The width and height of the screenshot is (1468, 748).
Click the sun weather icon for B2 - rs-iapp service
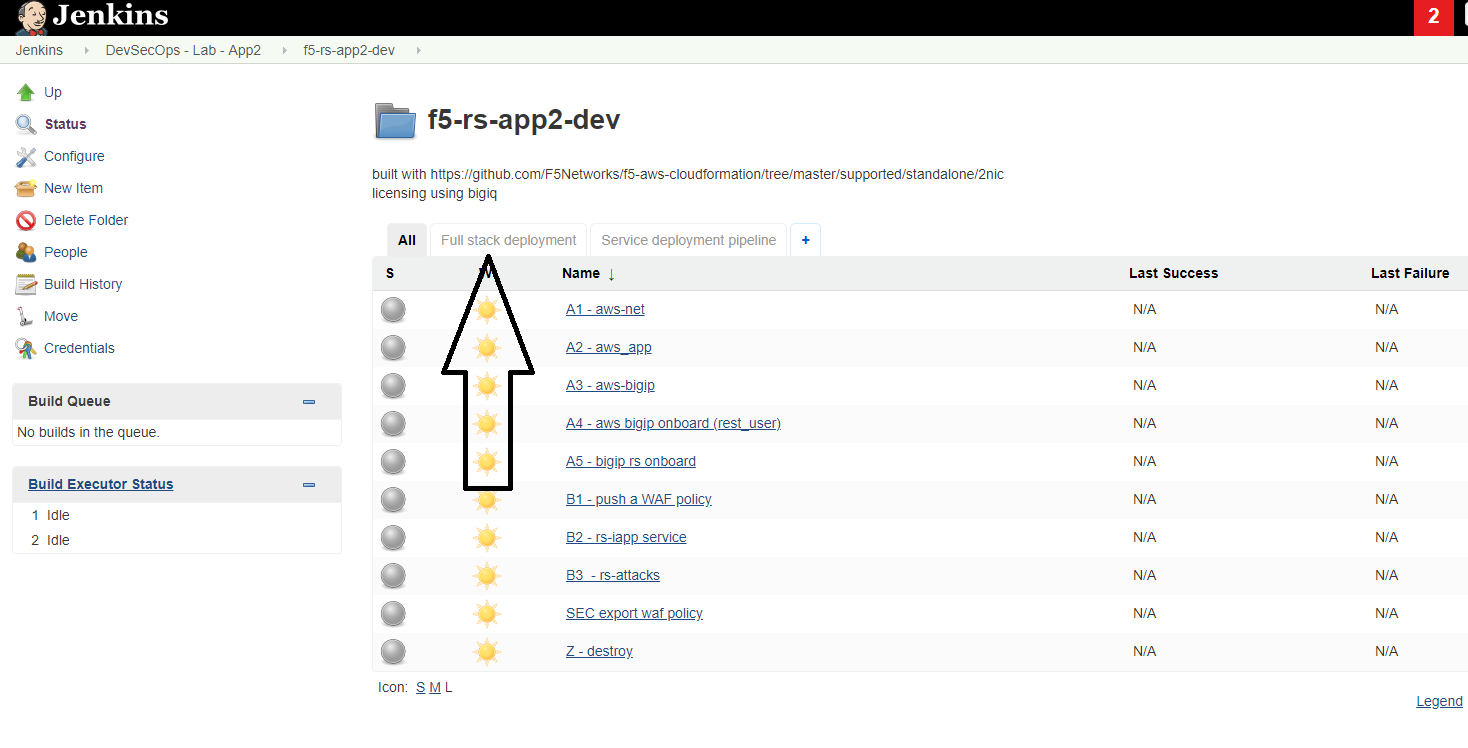click(x=487, y=537)
